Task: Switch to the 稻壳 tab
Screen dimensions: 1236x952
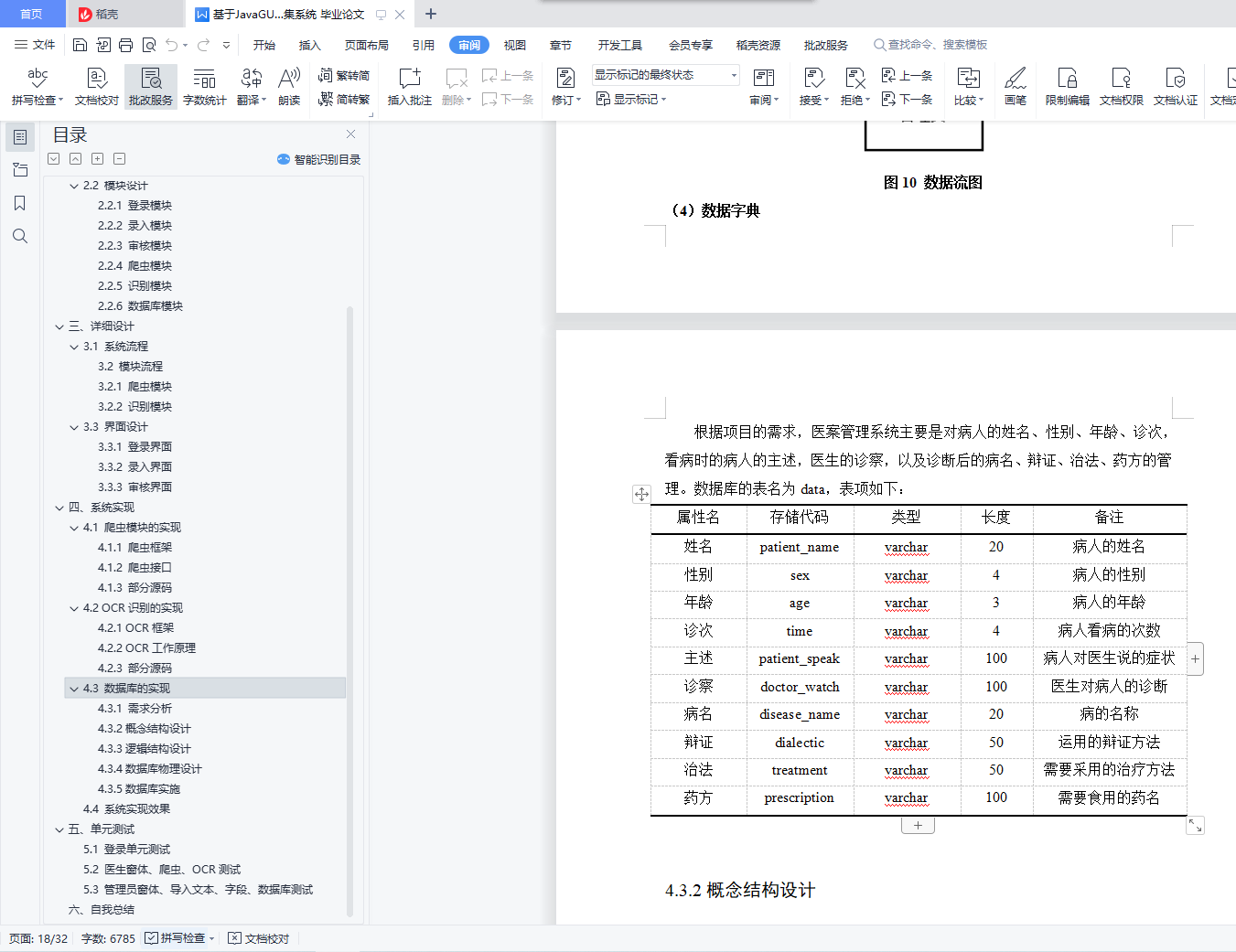Action: coord(125,14)
